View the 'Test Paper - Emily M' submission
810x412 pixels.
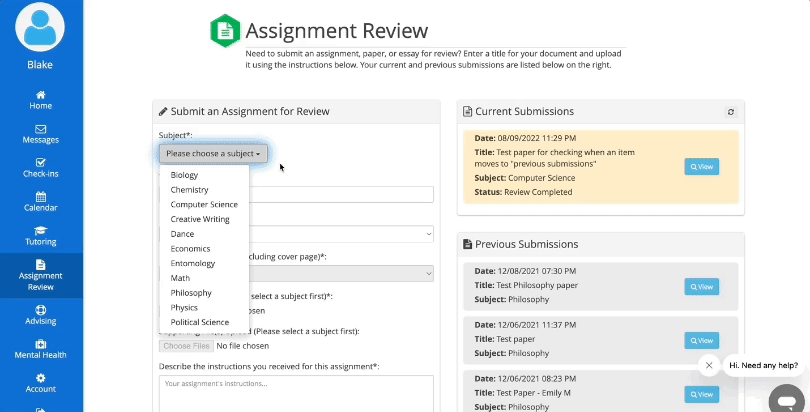tap(702, 394)
